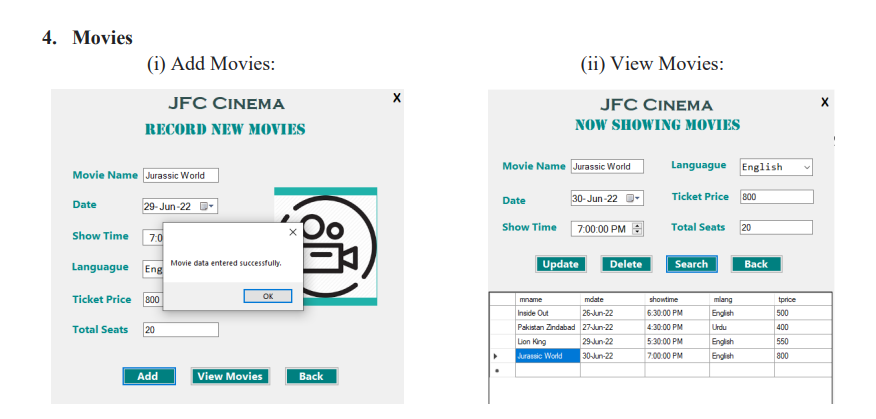The width and height of the screenshot is (876, 419).
Task: Click the movie camera logo image
Action: click(x=326, y=246)
